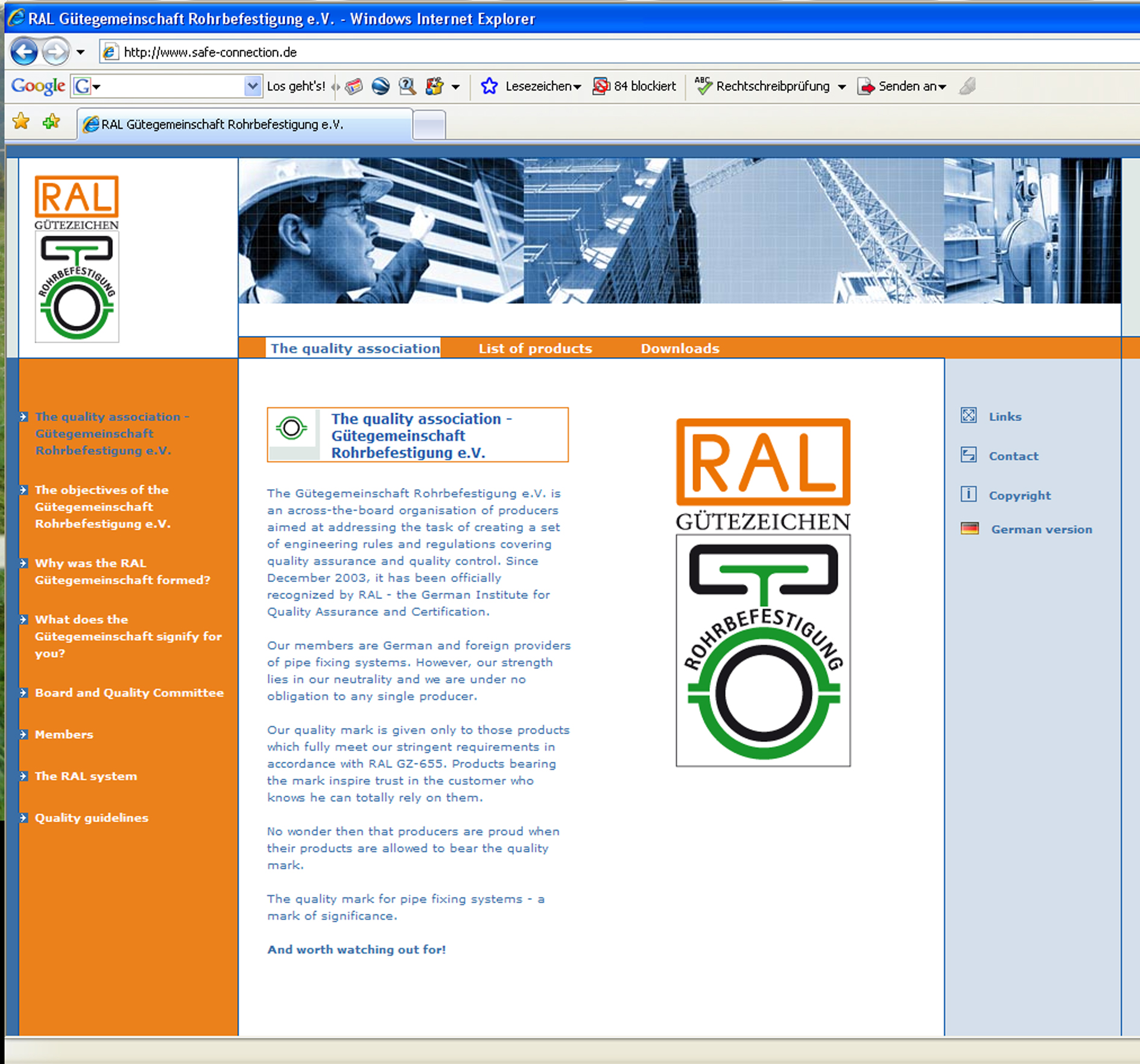The width and height of the screenshot is (1140, 1064).
Task: Open the Quality guidelines sidebar link
Action: (91, 817)
